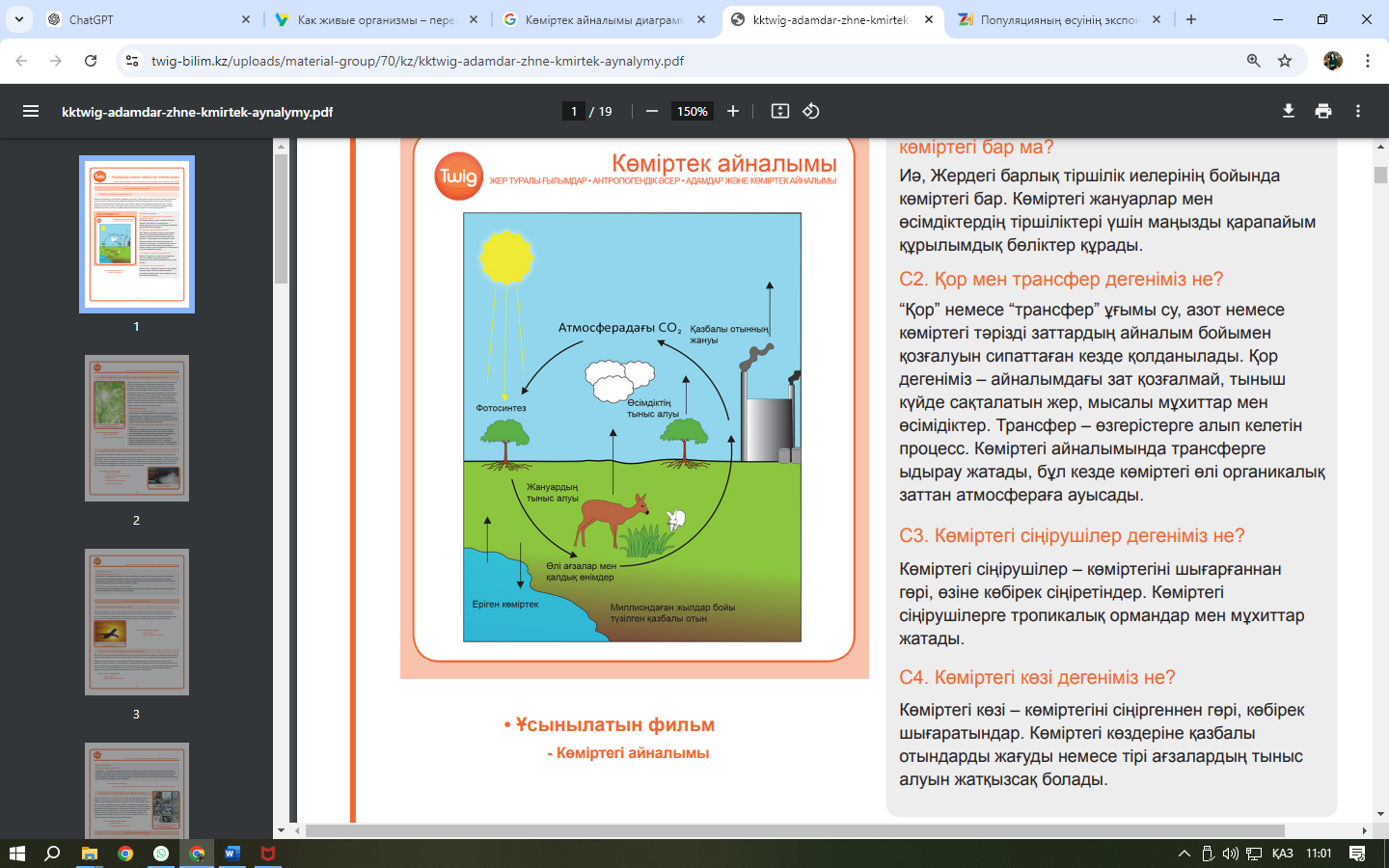The image size is (1389, 868).
Task: Click the 11:01 taskbar clock
Action: [x=1319, y=854]
